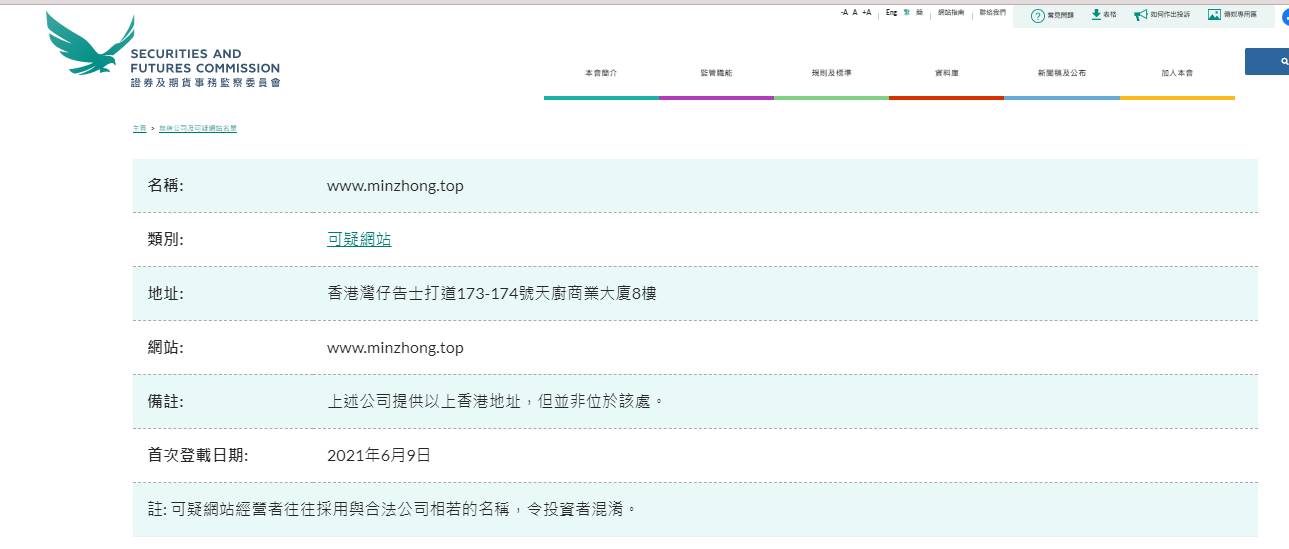Go to 主頁 in the breadcrumb
The width and height of the screenshot is (1289, 549).
pos(139,129)
